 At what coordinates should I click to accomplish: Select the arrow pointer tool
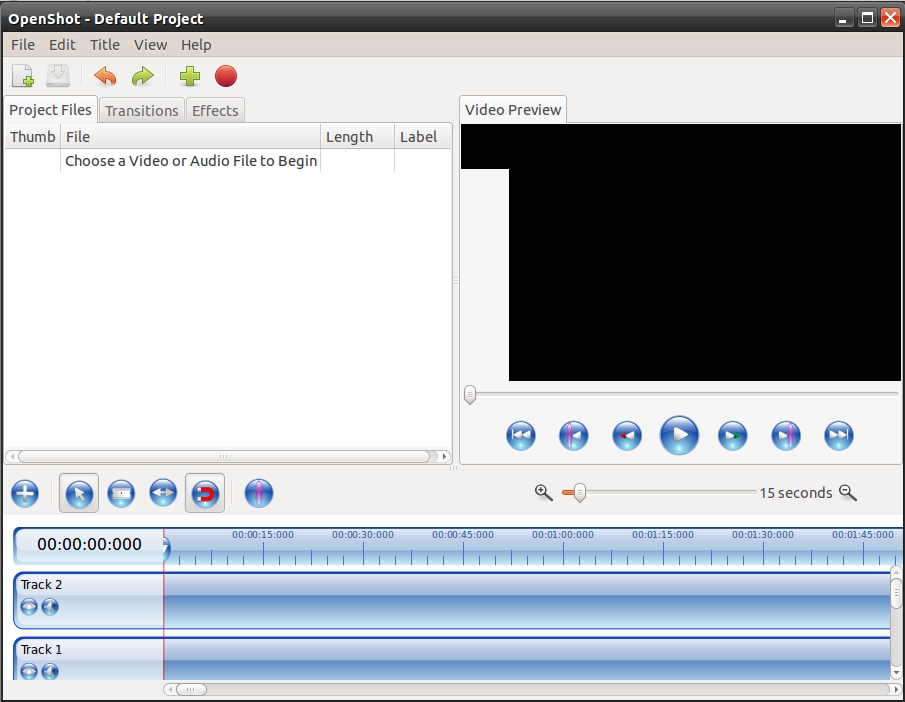79,494
